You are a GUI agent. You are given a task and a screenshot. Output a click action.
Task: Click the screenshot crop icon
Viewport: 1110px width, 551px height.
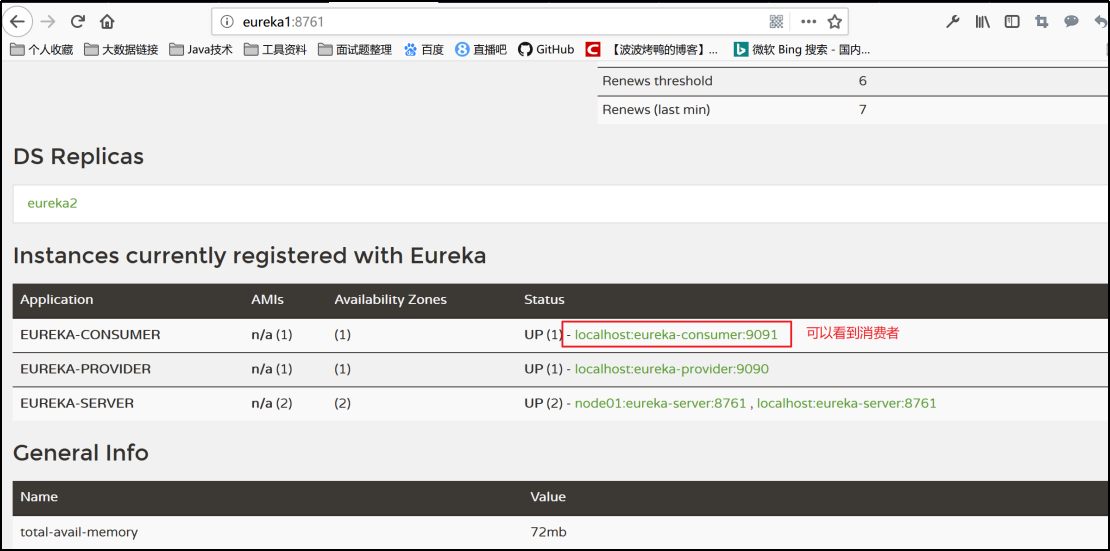(1041, 22)
